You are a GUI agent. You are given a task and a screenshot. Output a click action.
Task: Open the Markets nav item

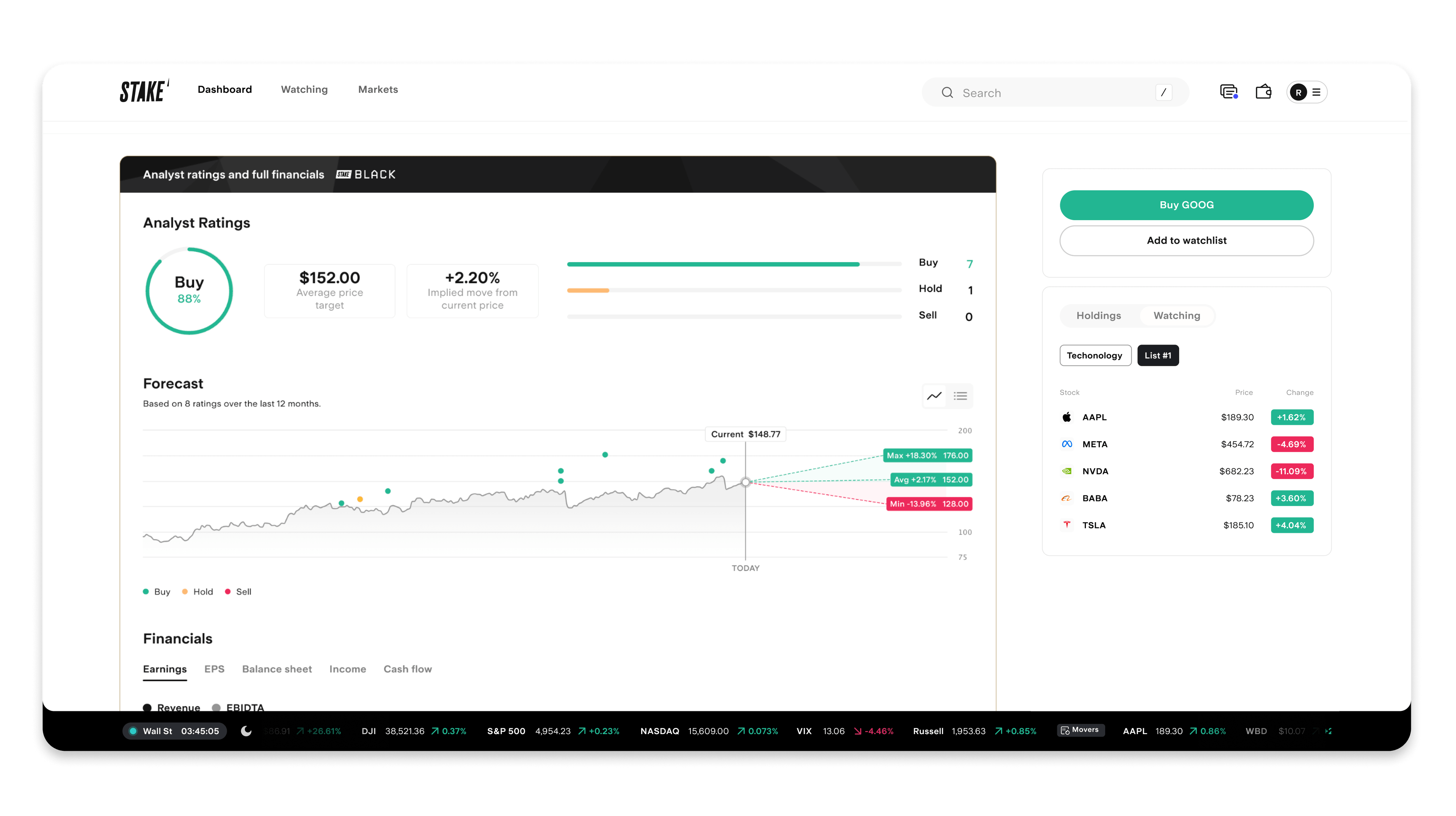378,89
